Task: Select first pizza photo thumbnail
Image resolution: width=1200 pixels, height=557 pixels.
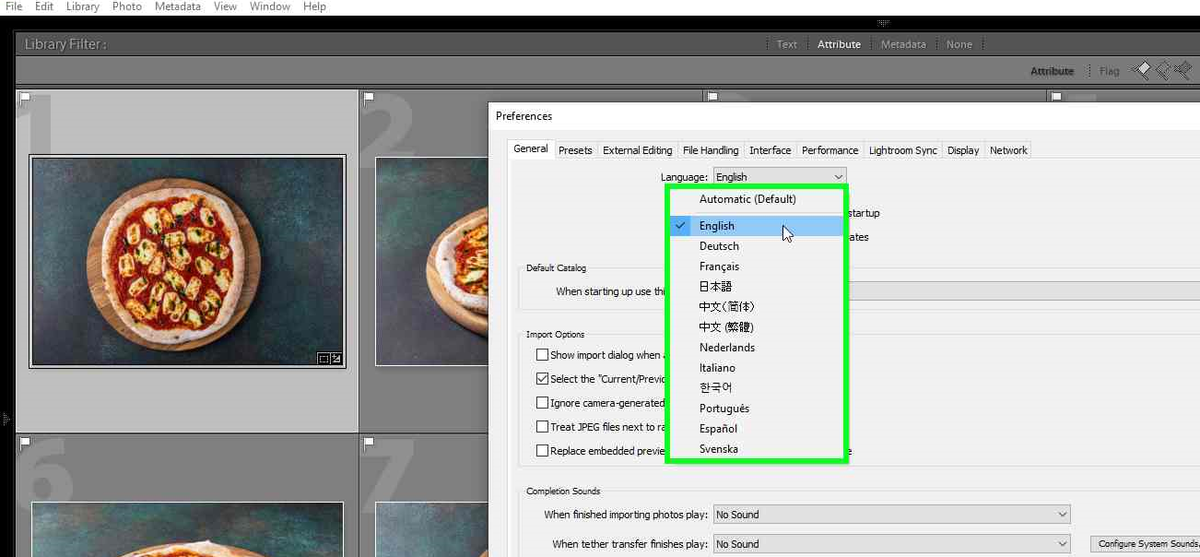Action: pyautogui.click(x=187, y=261)
